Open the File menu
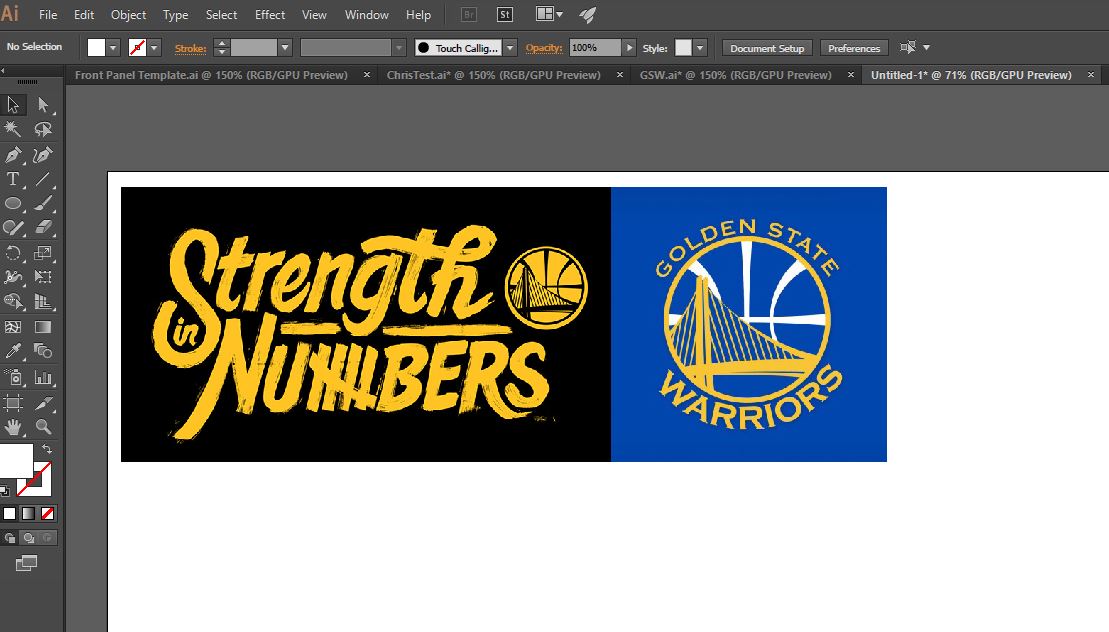The height and width of the screenshot is (632, 1109). pos(48,15)
